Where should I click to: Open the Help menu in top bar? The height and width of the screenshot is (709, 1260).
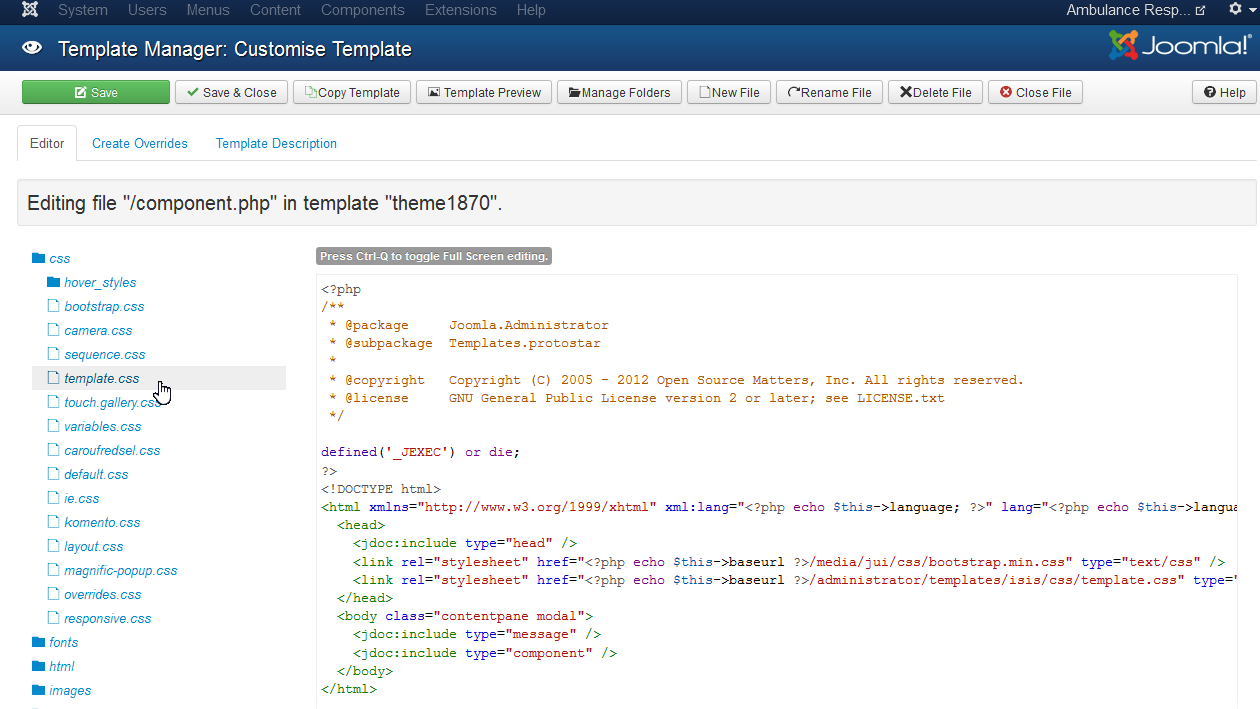(531, 10)
